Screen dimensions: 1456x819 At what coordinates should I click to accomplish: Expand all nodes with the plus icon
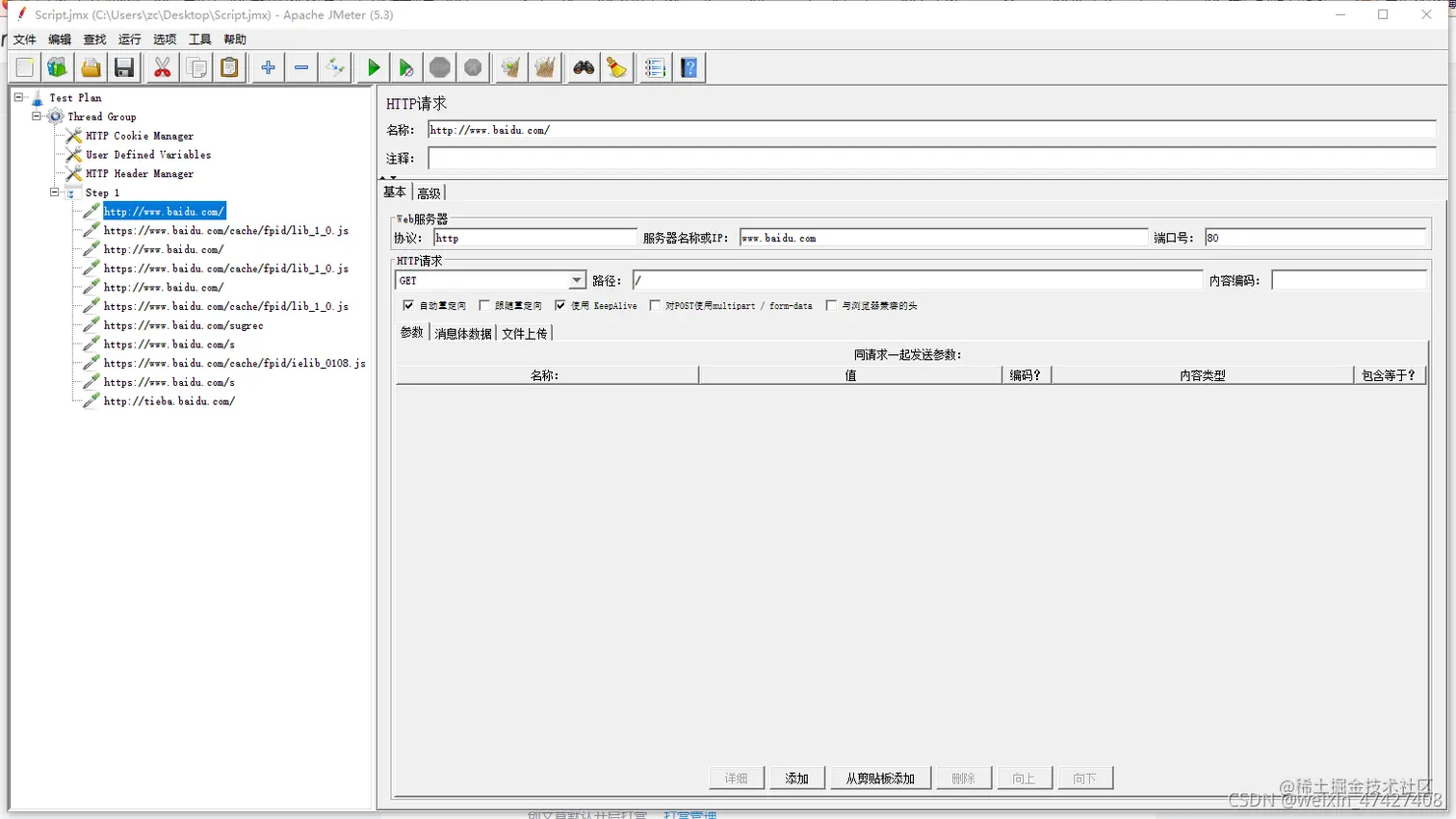pos(269,67)
